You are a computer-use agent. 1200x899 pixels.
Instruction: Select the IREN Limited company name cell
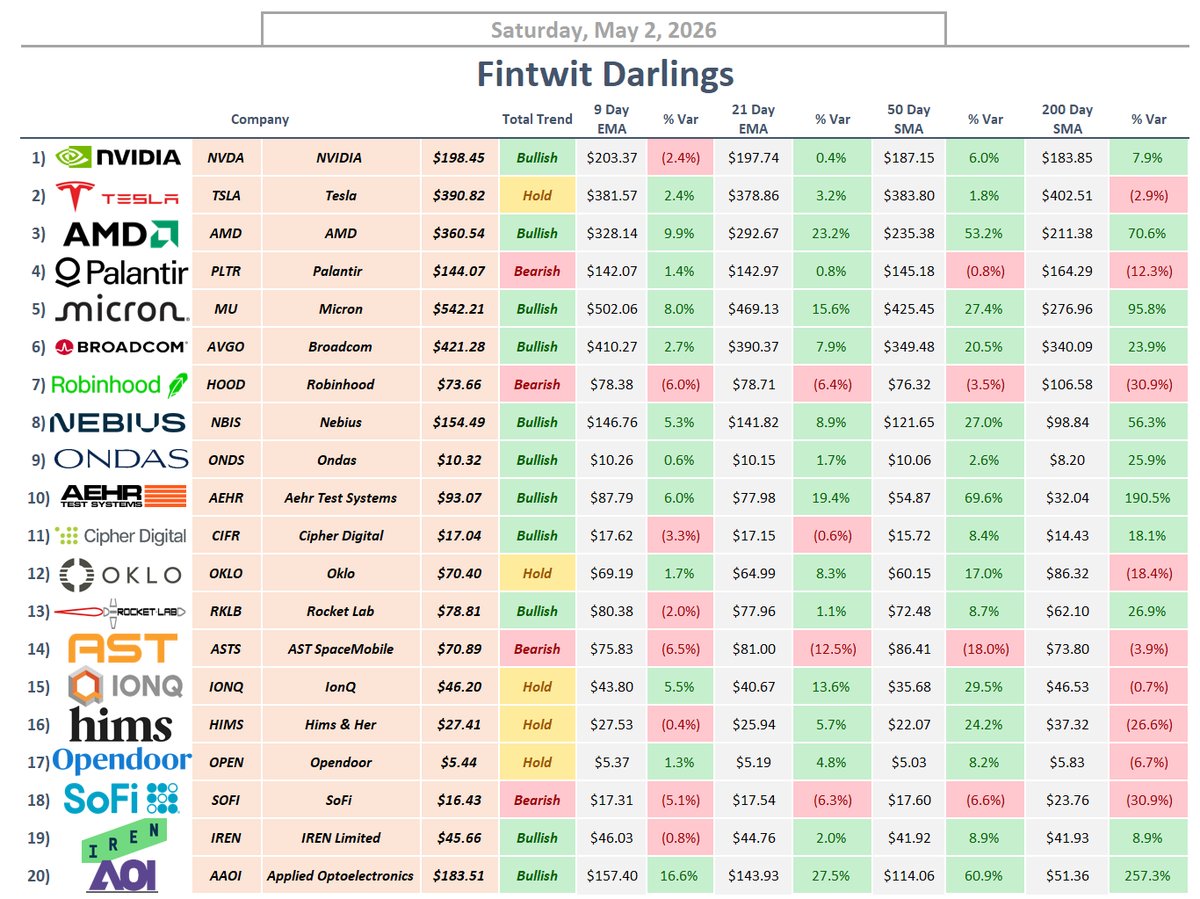[340, 838]
